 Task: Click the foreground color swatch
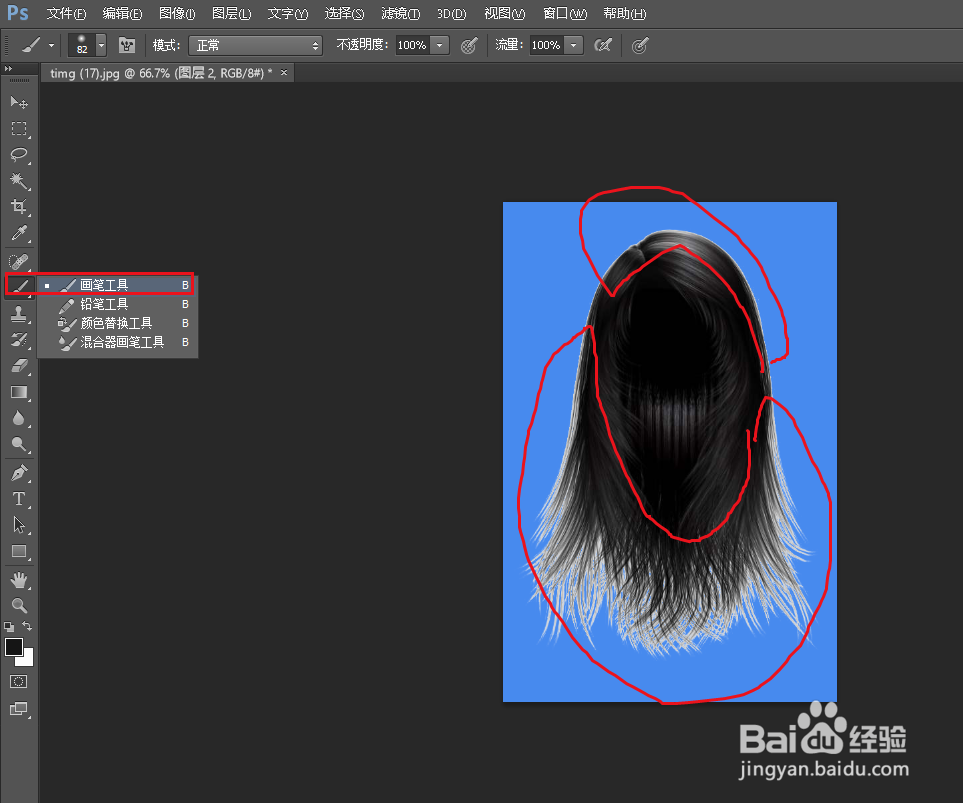coord(14,647)
